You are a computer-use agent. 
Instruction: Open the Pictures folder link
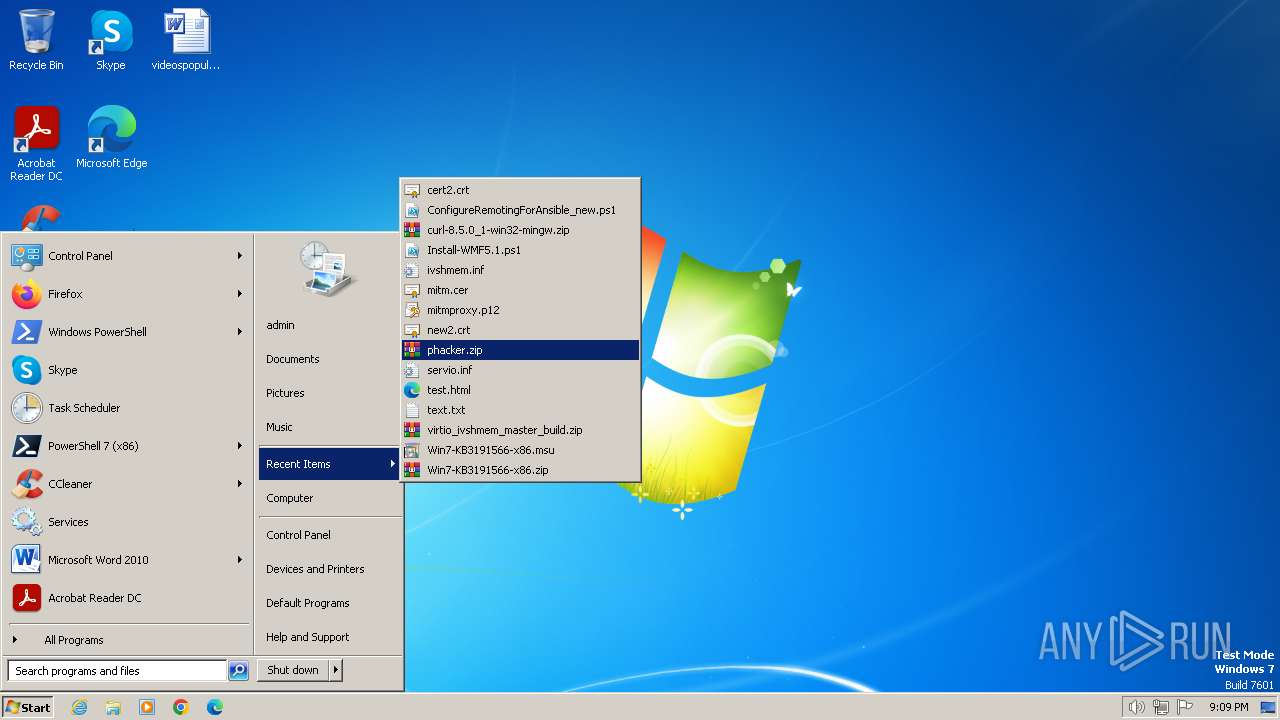[x=285, y=393]
